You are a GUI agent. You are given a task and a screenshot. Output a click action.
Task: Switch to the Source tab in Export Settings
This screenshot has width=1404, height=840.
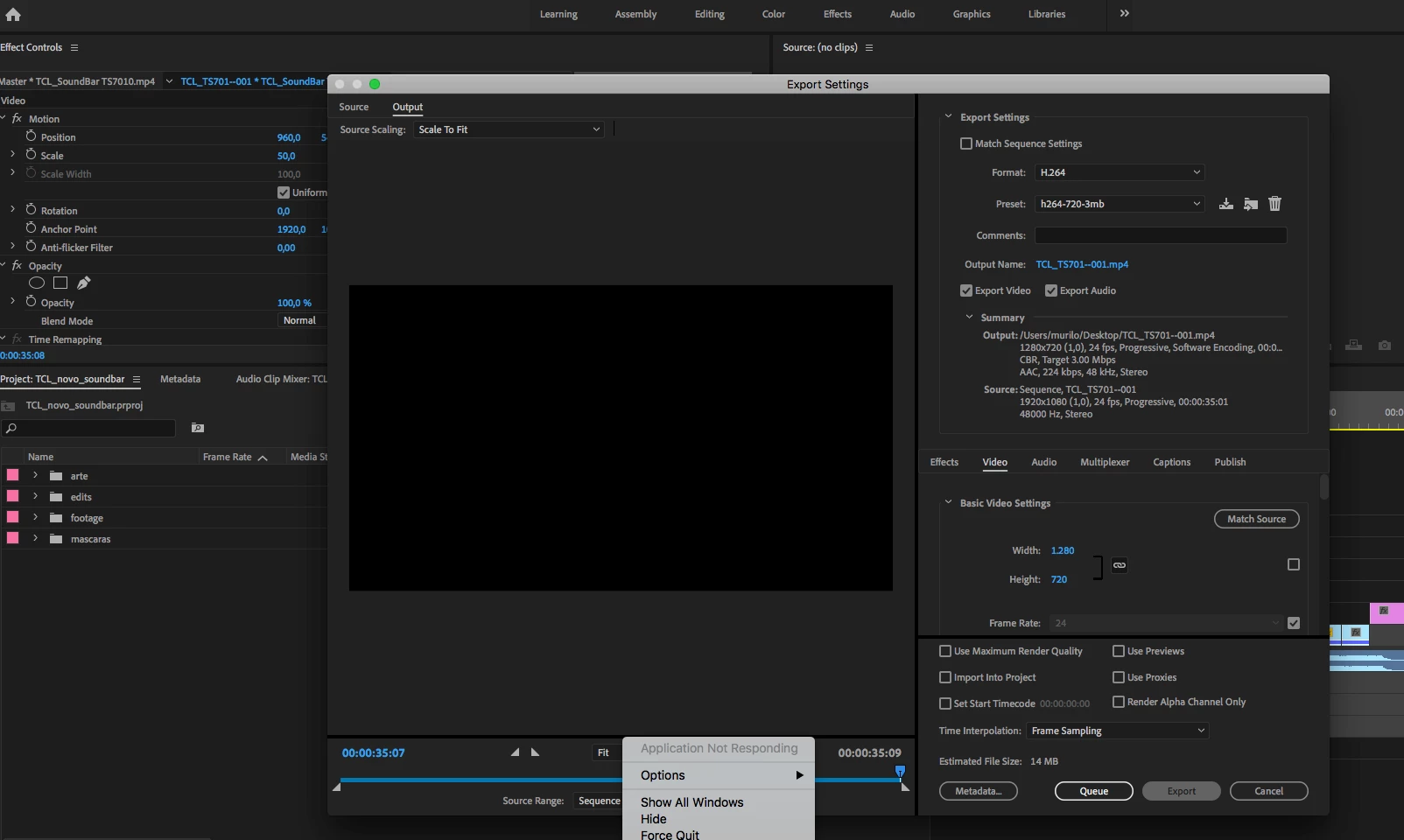(x=354, y=107)
